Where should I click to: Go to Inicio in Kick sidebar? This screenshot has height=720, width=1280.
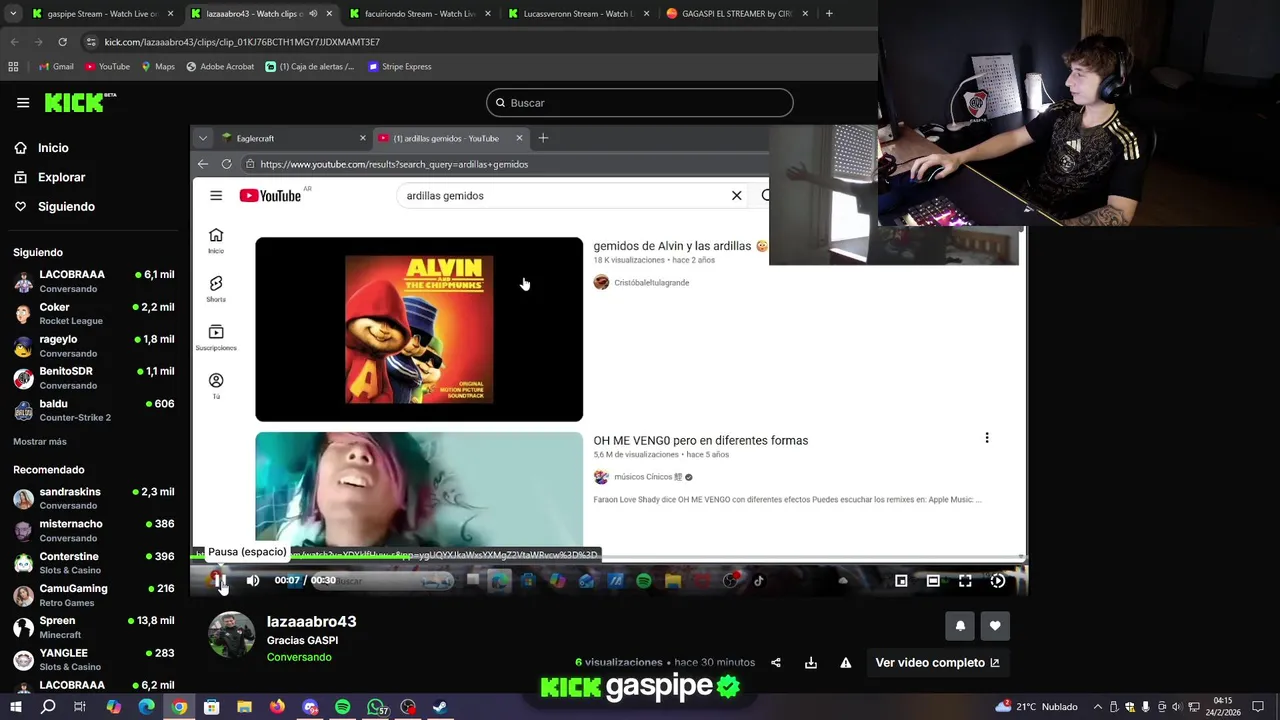[x=41, y=148]
